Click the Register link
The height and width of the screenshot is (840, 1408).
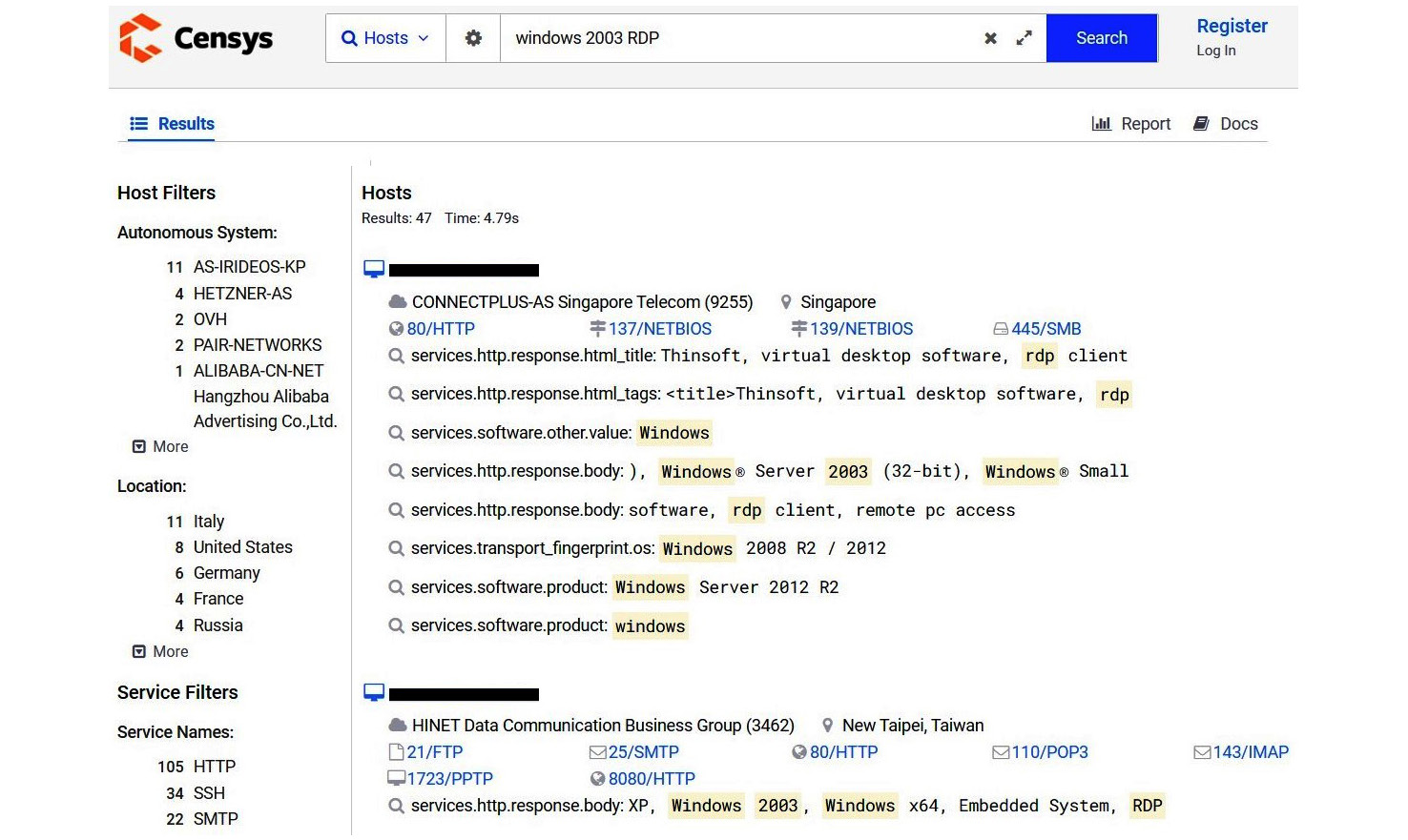click(1232, 26)
